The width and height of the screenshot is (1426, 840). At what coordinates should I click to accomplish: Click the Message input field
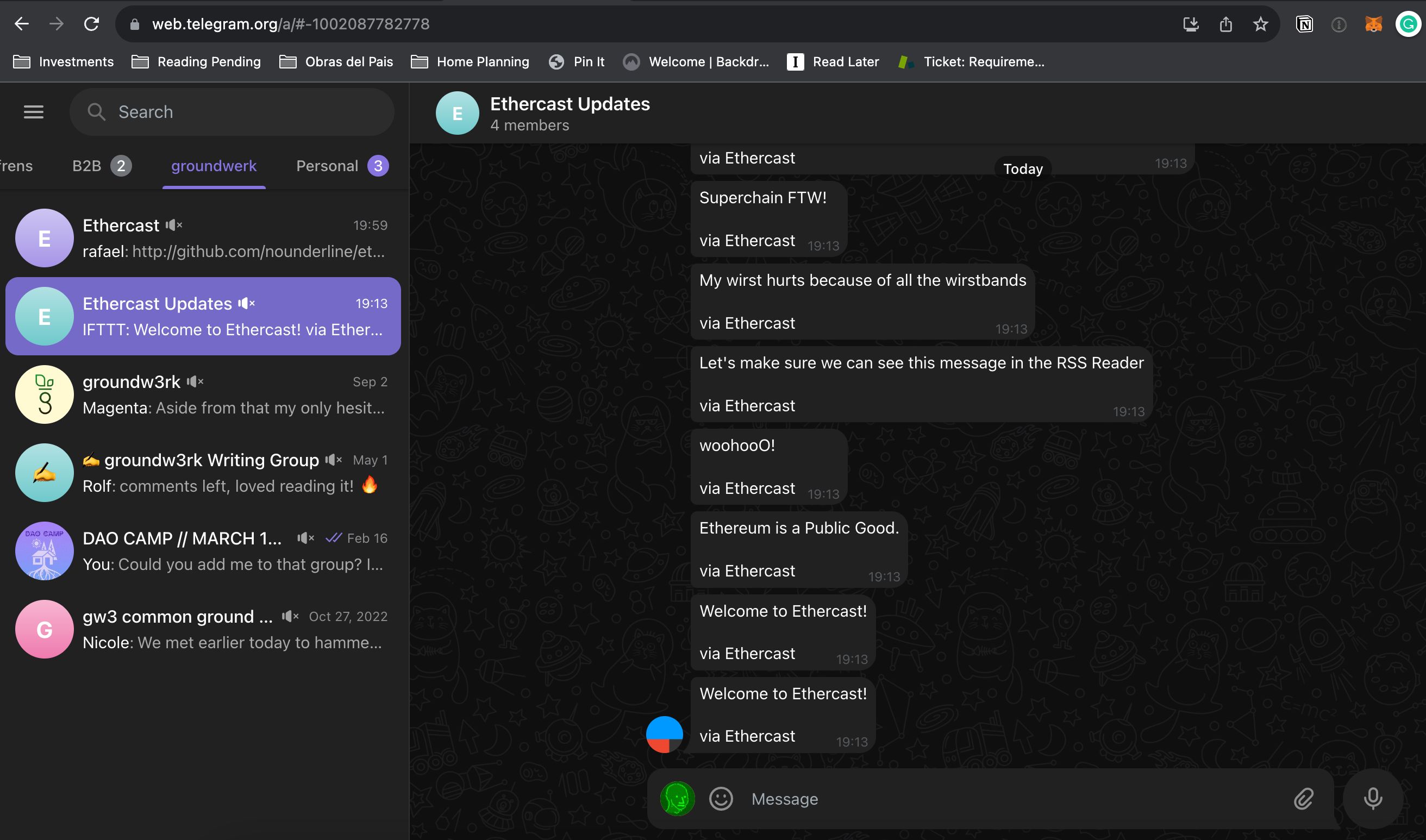tap(1014, 799)
